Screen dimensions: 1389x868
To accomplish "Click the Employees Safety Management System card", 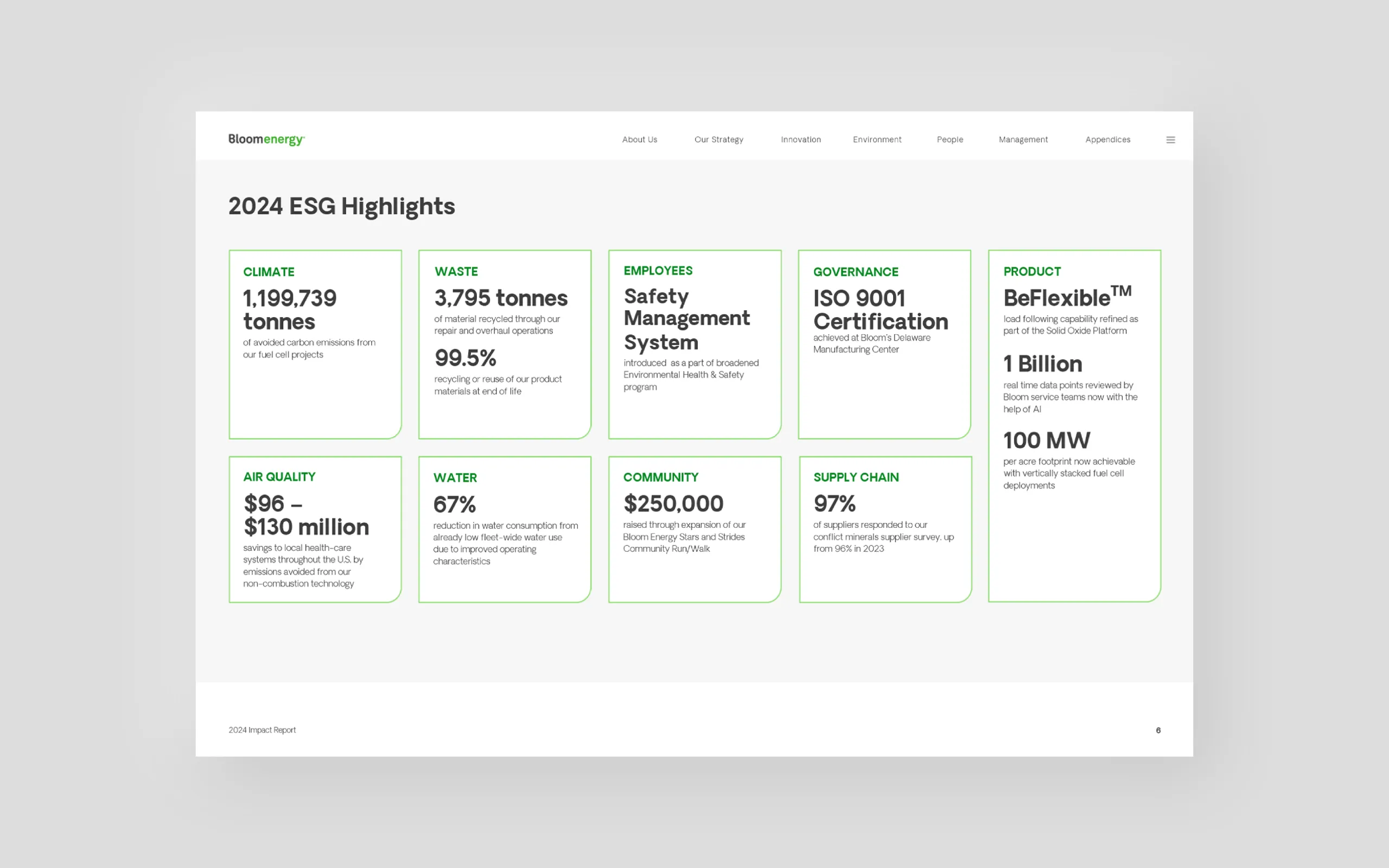I will pos(694,344).
